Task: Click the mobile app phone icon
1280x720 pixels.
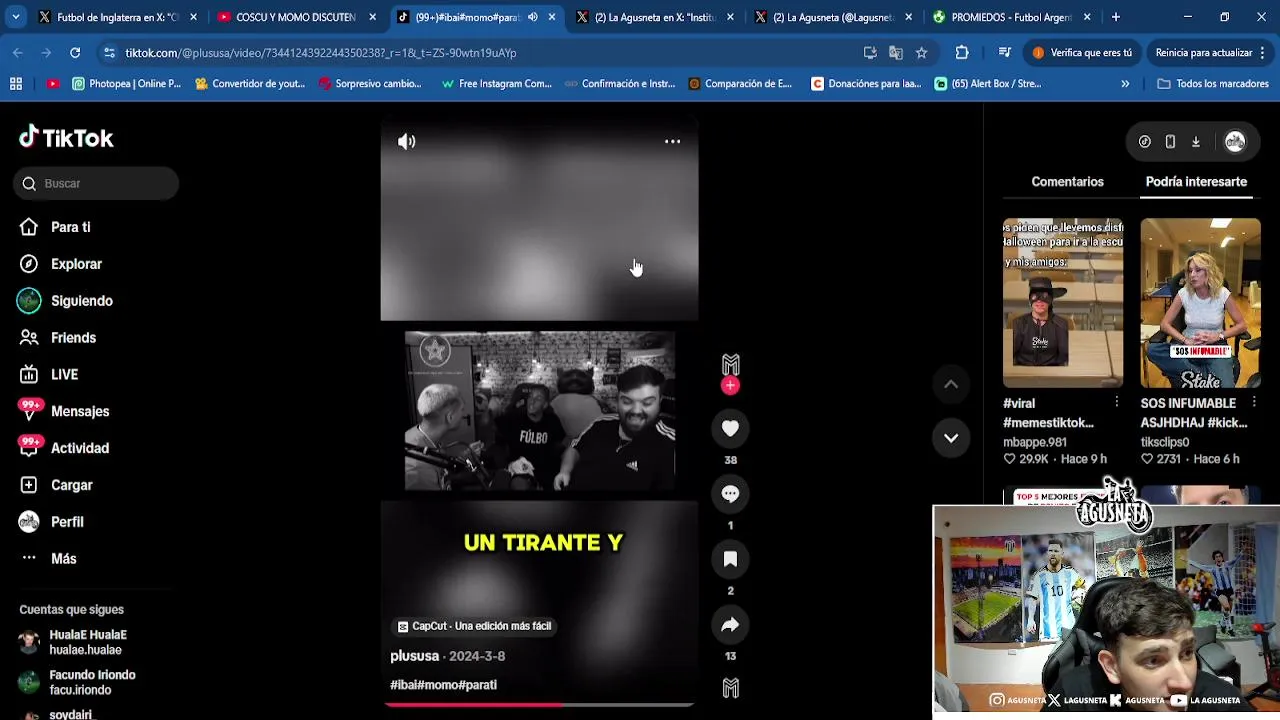Action: 1170,142
